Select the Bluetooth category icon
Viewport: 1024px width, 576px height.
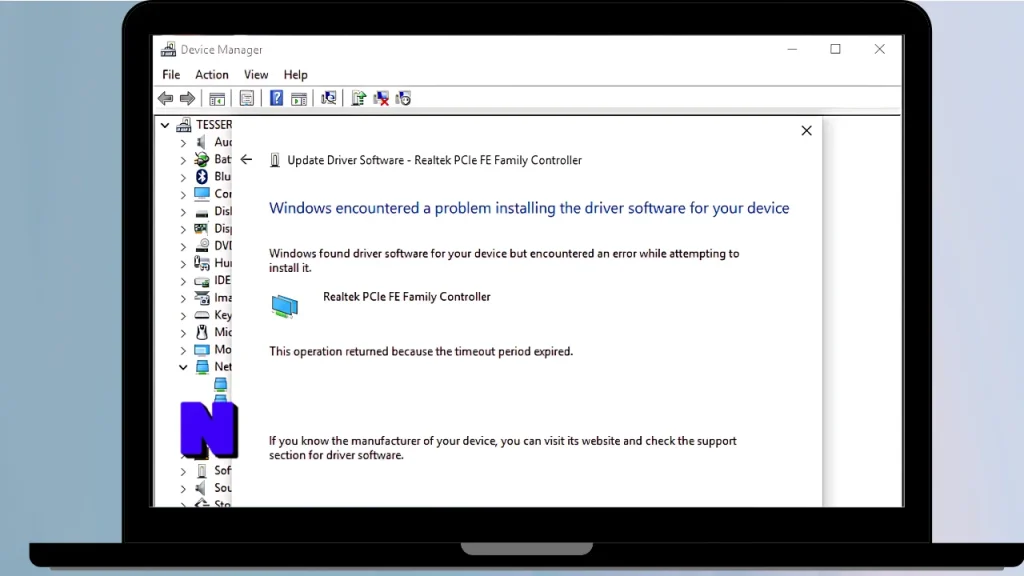point(202,176)
